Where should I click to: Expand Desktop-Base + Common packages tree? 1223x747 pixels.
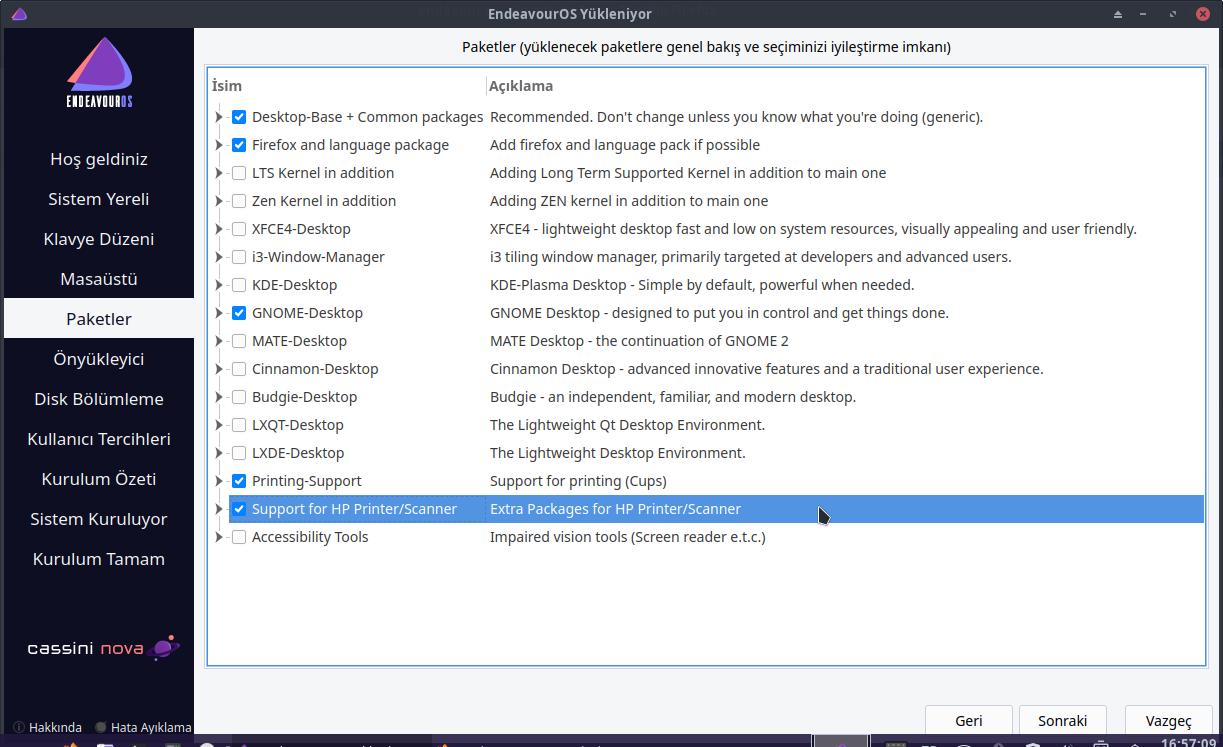[219, 117]
